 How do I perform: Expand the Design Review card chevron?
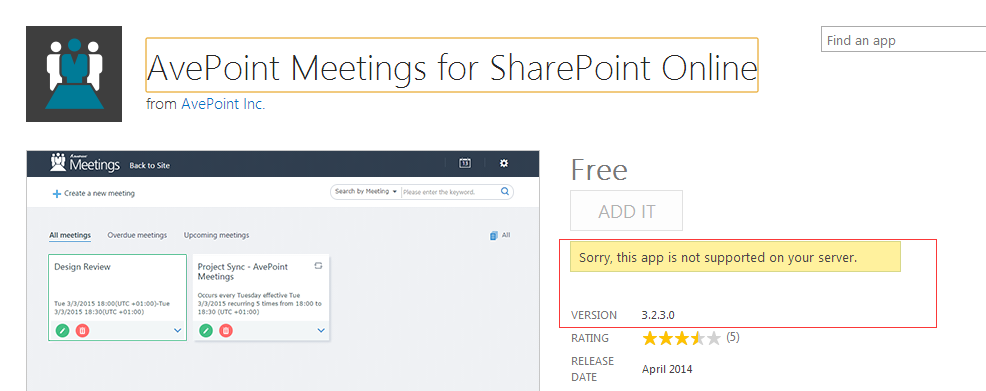coord(177,330)
